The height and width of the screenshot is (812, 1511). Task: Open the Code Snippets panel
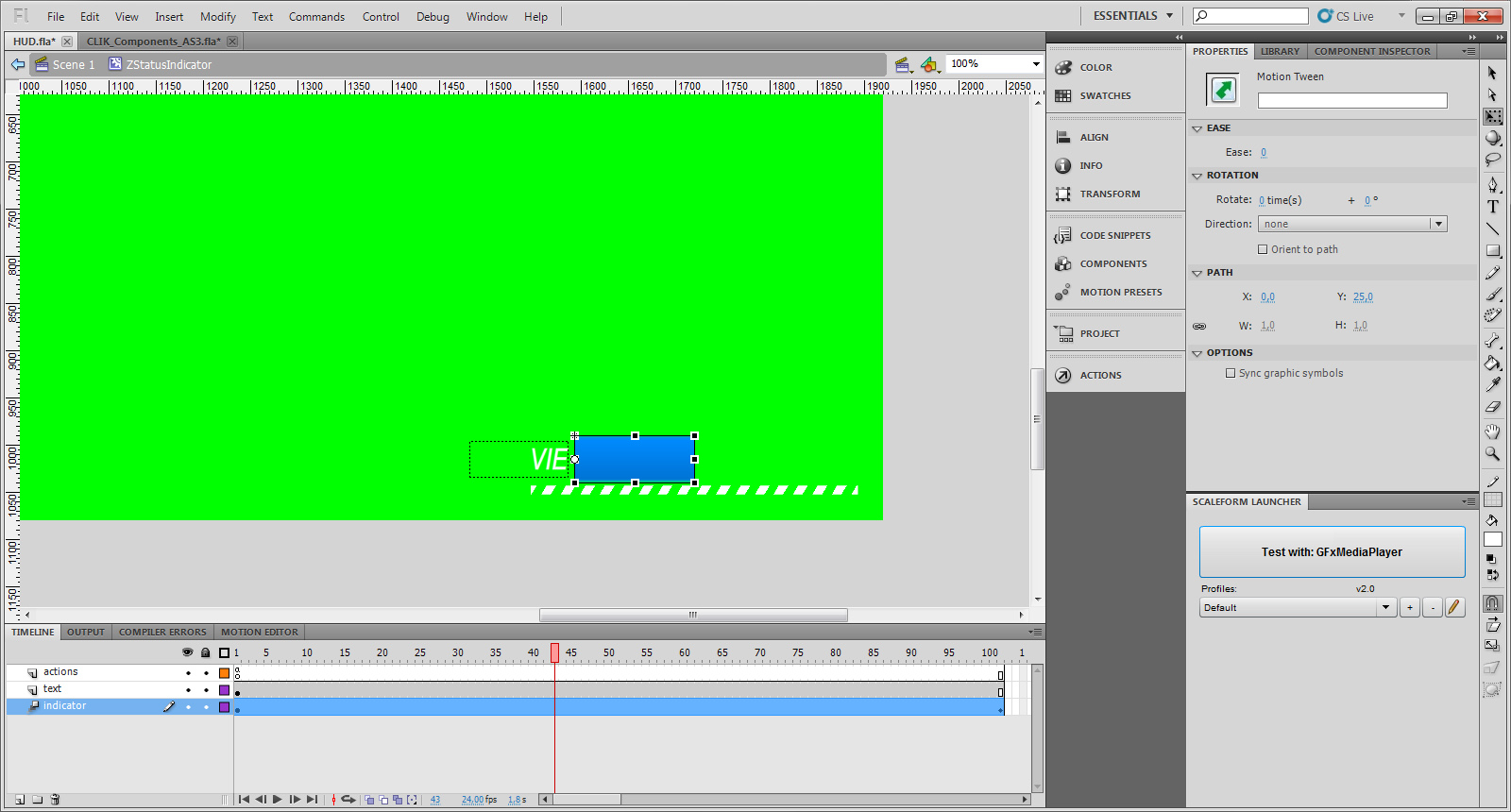tap(1114, 236)
